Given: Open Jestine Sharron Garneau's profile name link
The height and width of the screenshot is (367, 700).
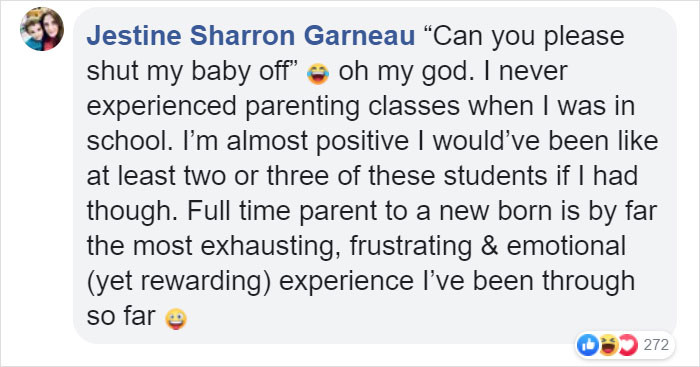Looking at the screenshot, I should [251, 36].
